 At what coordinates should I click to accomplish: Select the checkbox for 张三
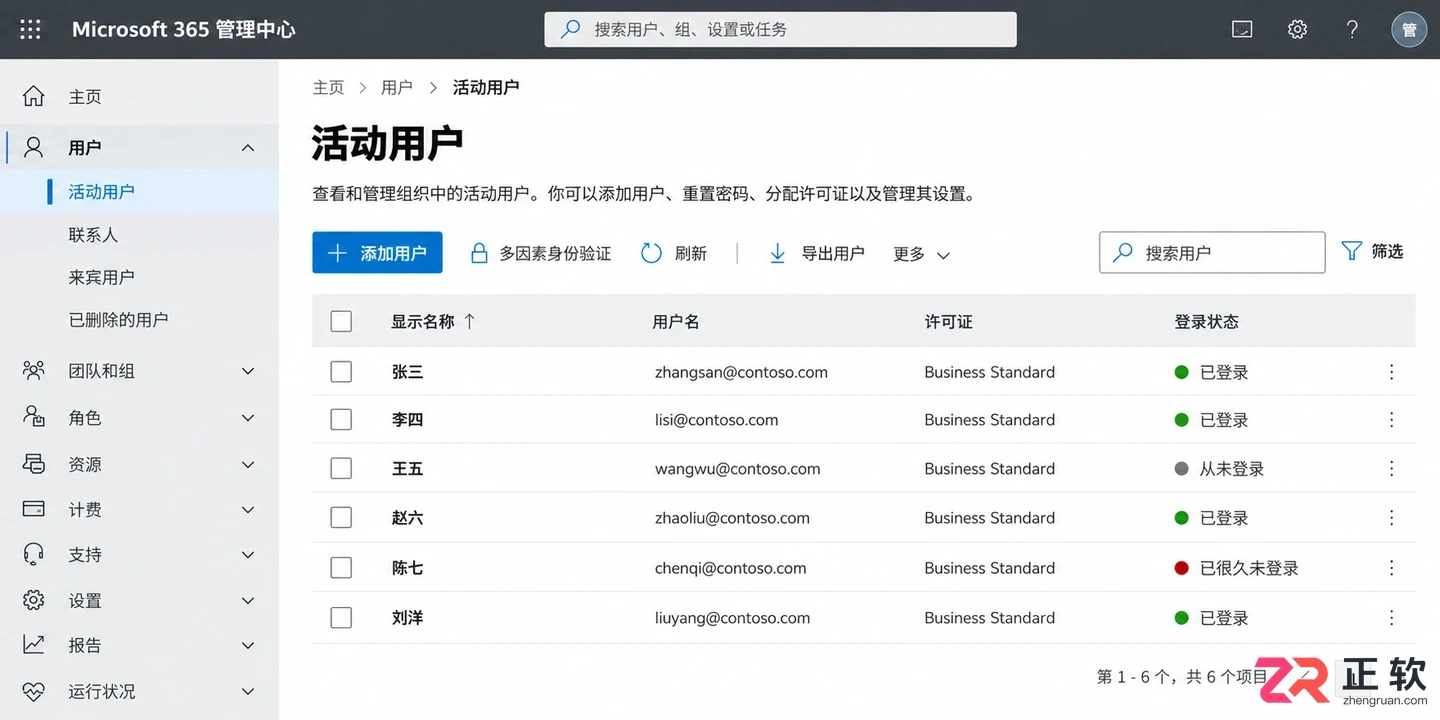click(x=341, y=372)
